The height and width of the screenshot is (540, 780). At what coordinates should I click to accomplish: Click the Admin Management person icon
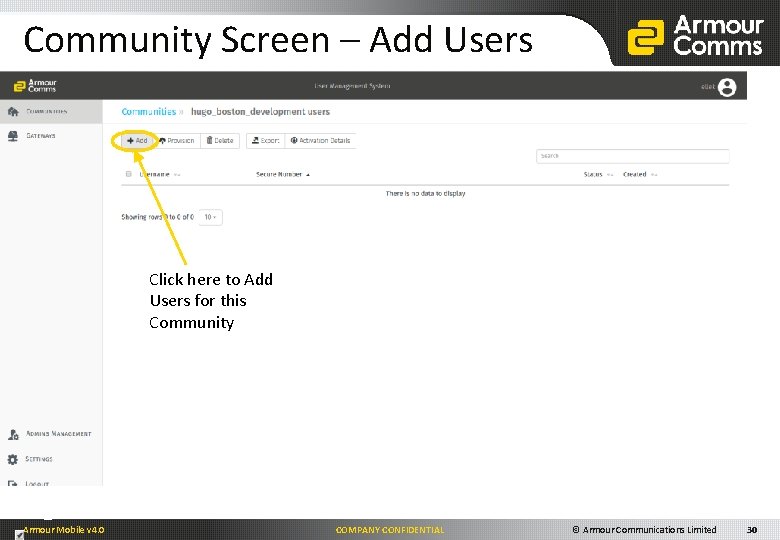13,434
